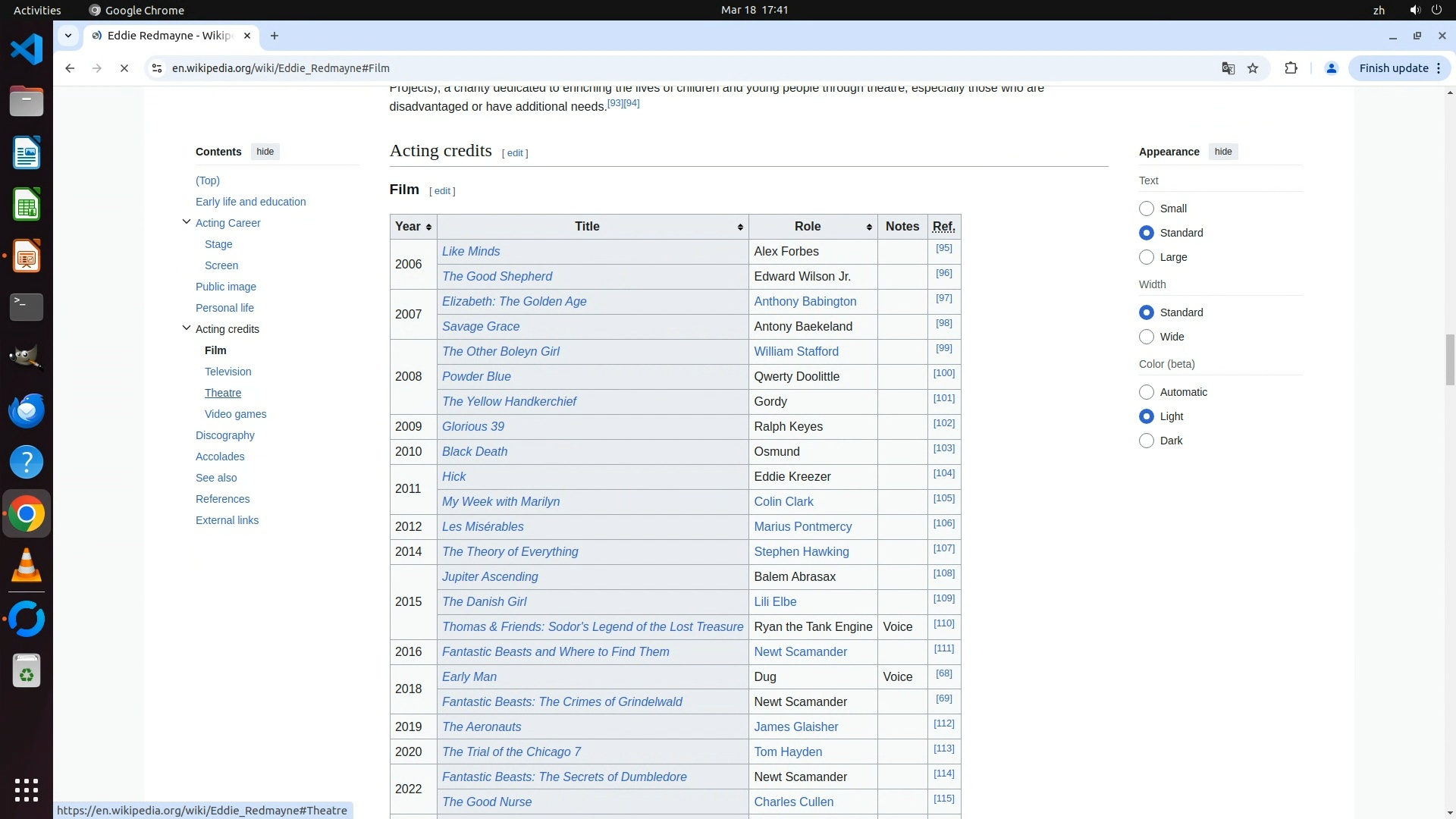
Task: Click the translate page icon in address bar
Action: pyautogui.click(x=1228, y=68)
